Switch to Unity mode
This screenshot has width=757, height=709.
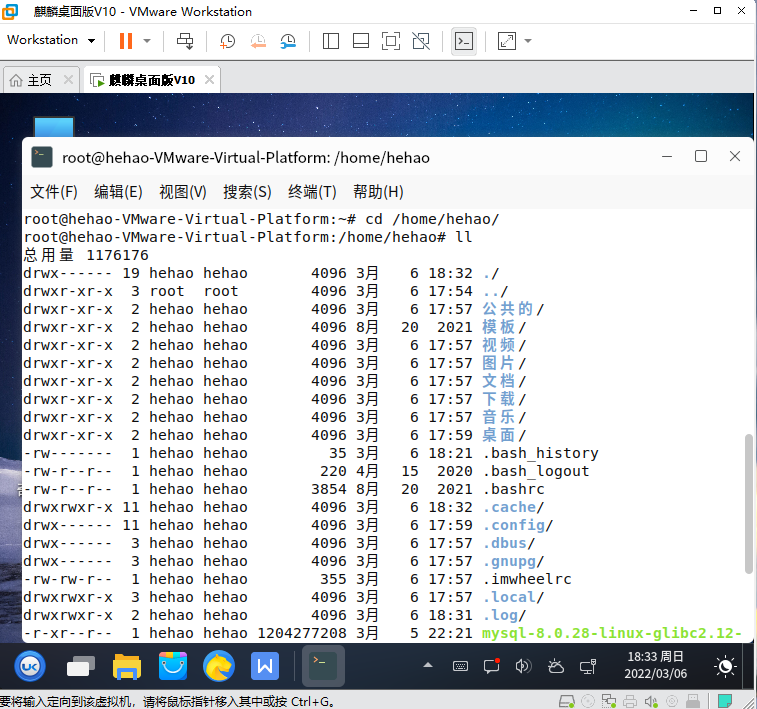[421, 41]
